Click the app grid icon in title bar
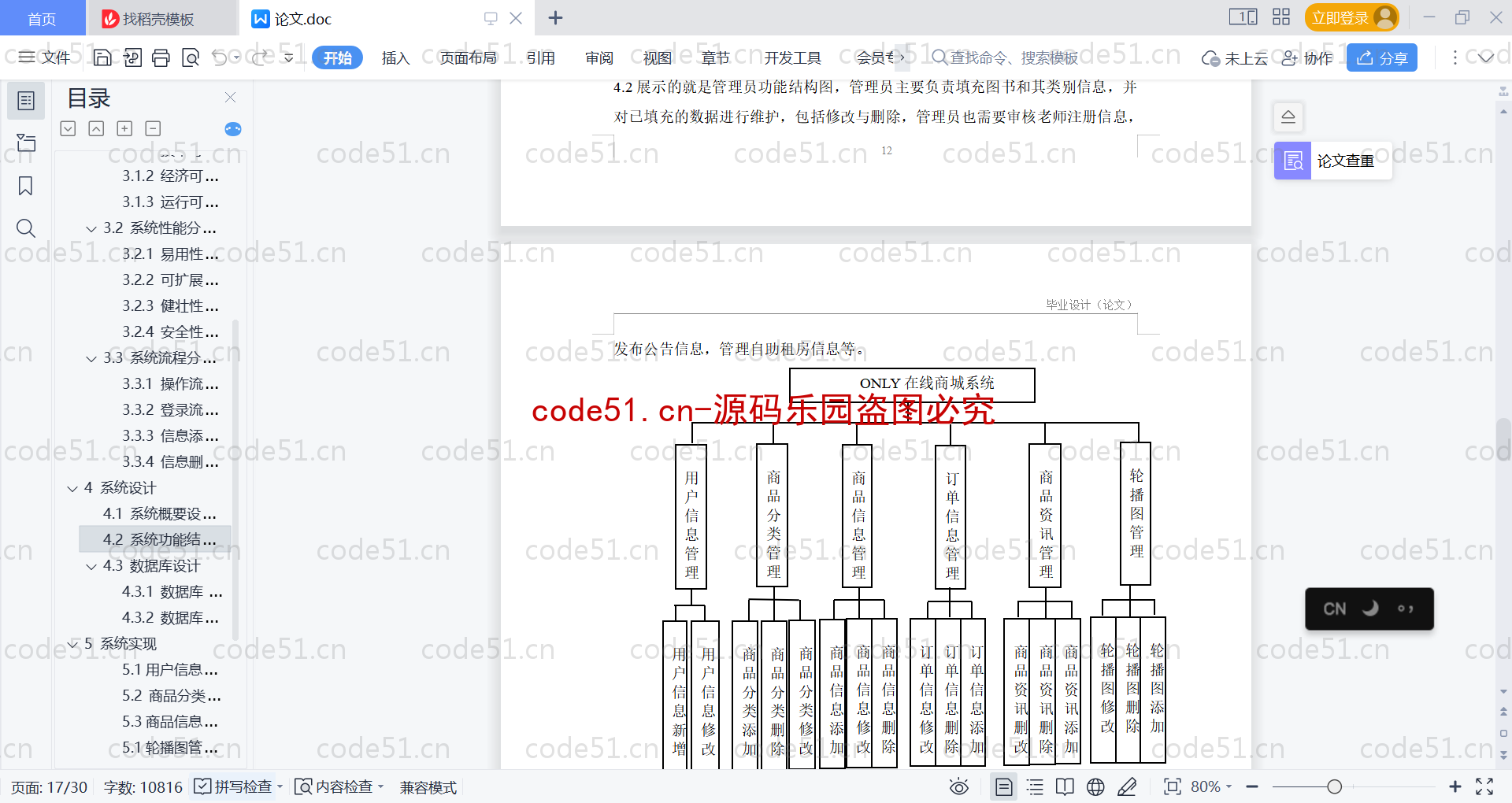Image resolution: width=1512 pixels, height=803 pixels. point(1281,17)
